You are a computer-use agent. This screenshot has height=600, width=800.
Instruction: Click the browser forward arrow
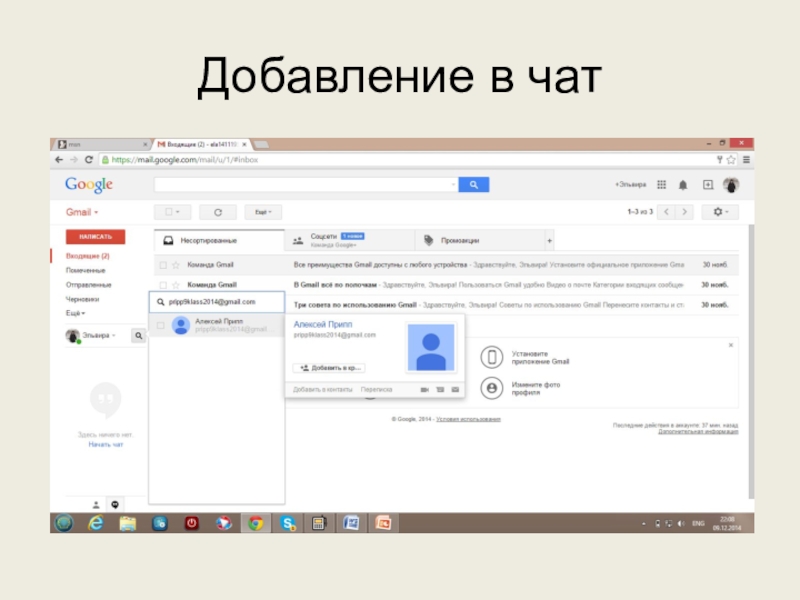tap(74, 160)
